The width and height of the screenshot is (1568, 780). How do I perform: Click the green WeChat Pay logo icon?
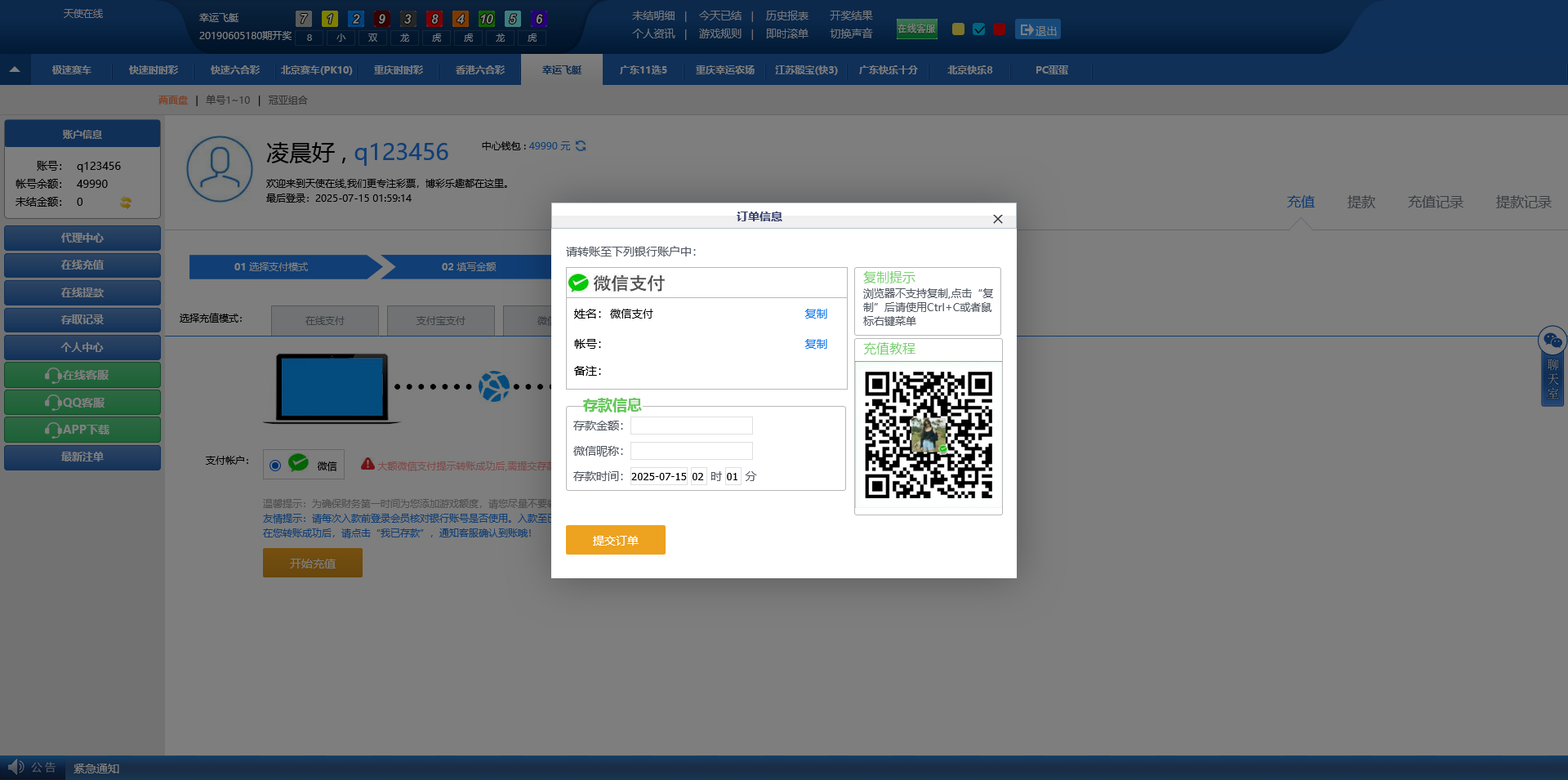click(x=578, y=283)
